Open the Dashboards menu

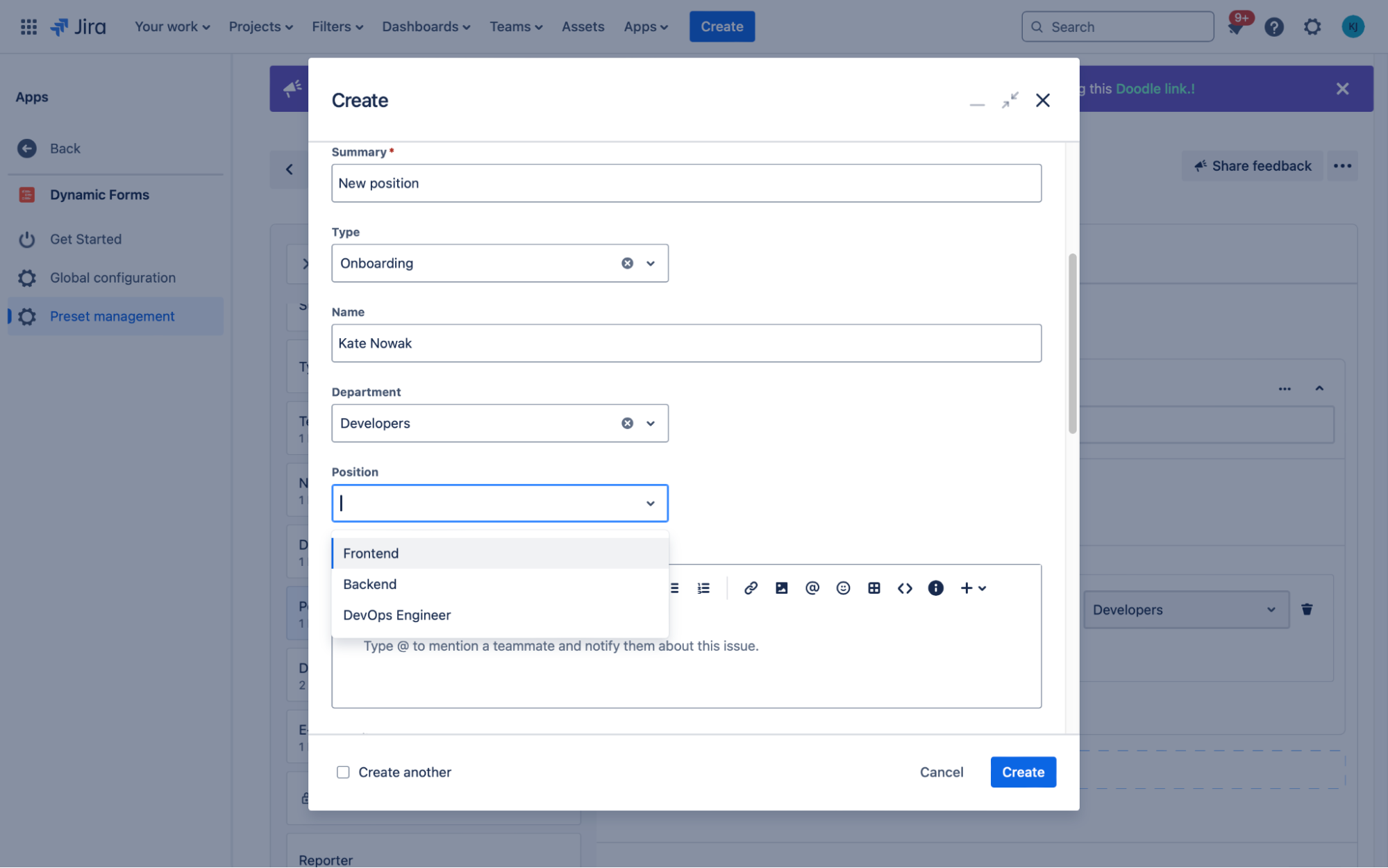pos(425,26)
